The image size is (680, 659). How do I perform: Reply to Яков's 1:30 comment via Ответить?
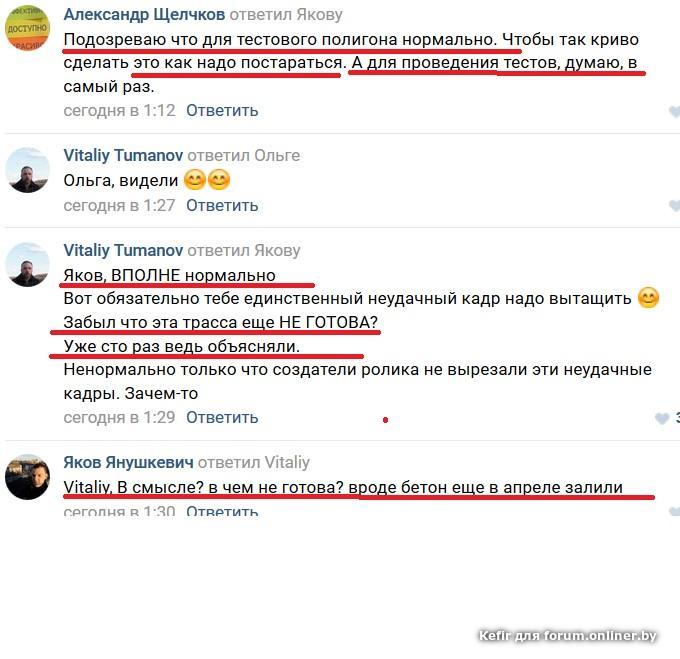pos(222,511)
